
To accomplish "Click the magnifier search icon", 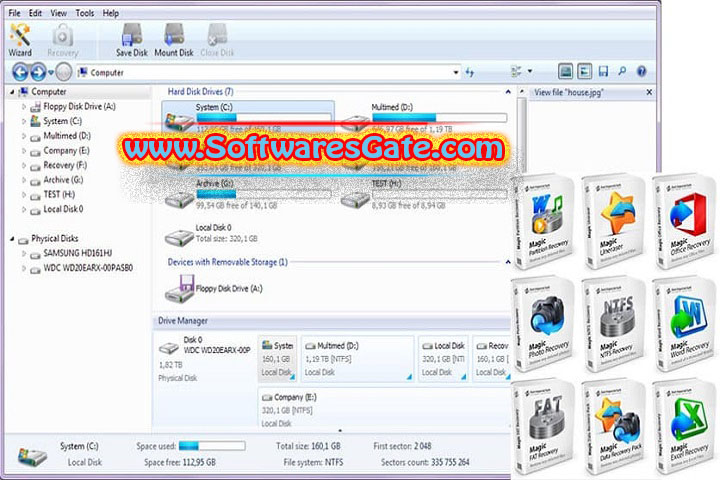I will point(622,71).
